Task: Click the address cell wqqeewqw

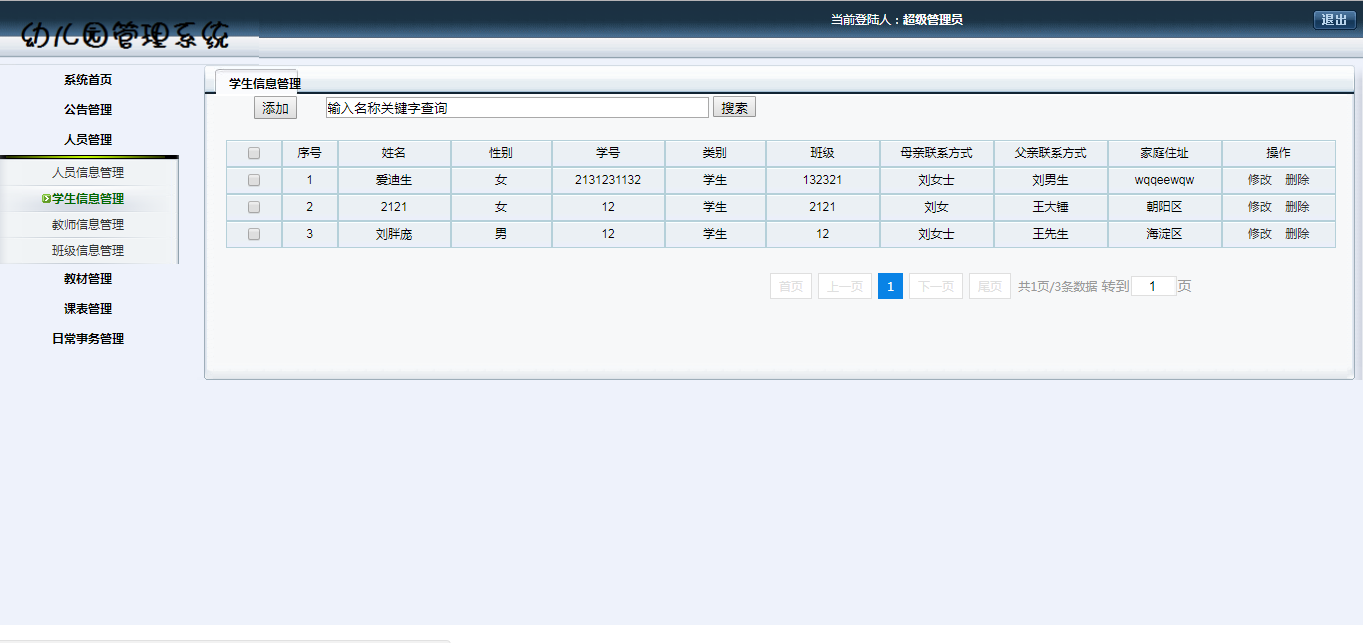Action: (1164, 180)
